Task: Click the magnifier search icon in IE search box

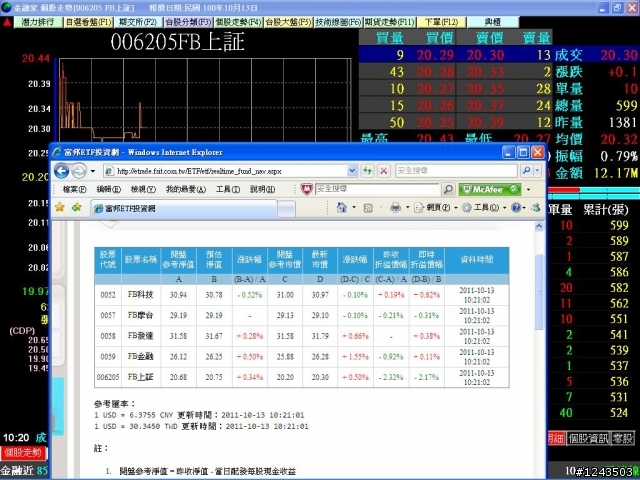Action: tap(526, 171)
